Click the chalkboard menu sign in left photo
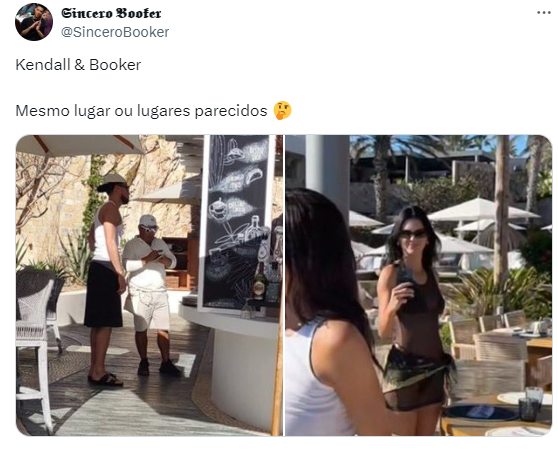The image size is (558, 449). [x=237, y=221]
